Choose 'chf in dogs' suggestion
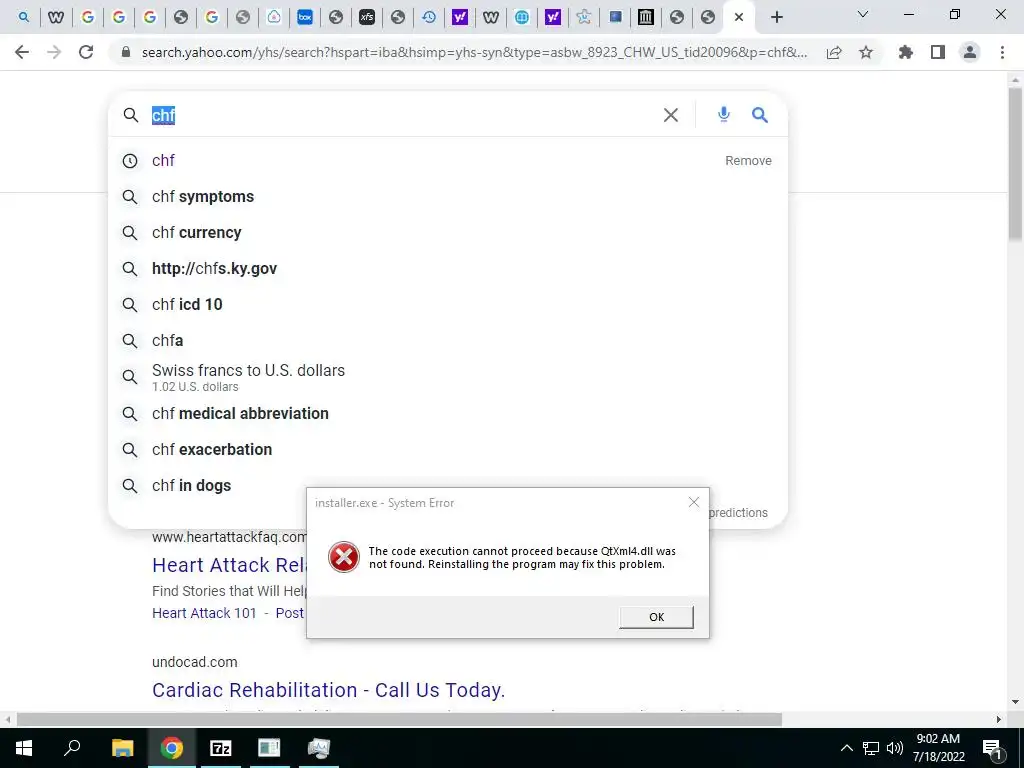 tap(447, 485)
